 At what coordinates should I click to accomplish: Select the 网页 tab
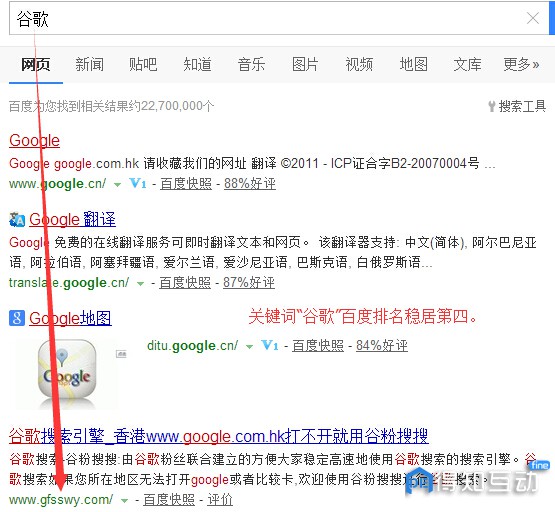(36, 65)
